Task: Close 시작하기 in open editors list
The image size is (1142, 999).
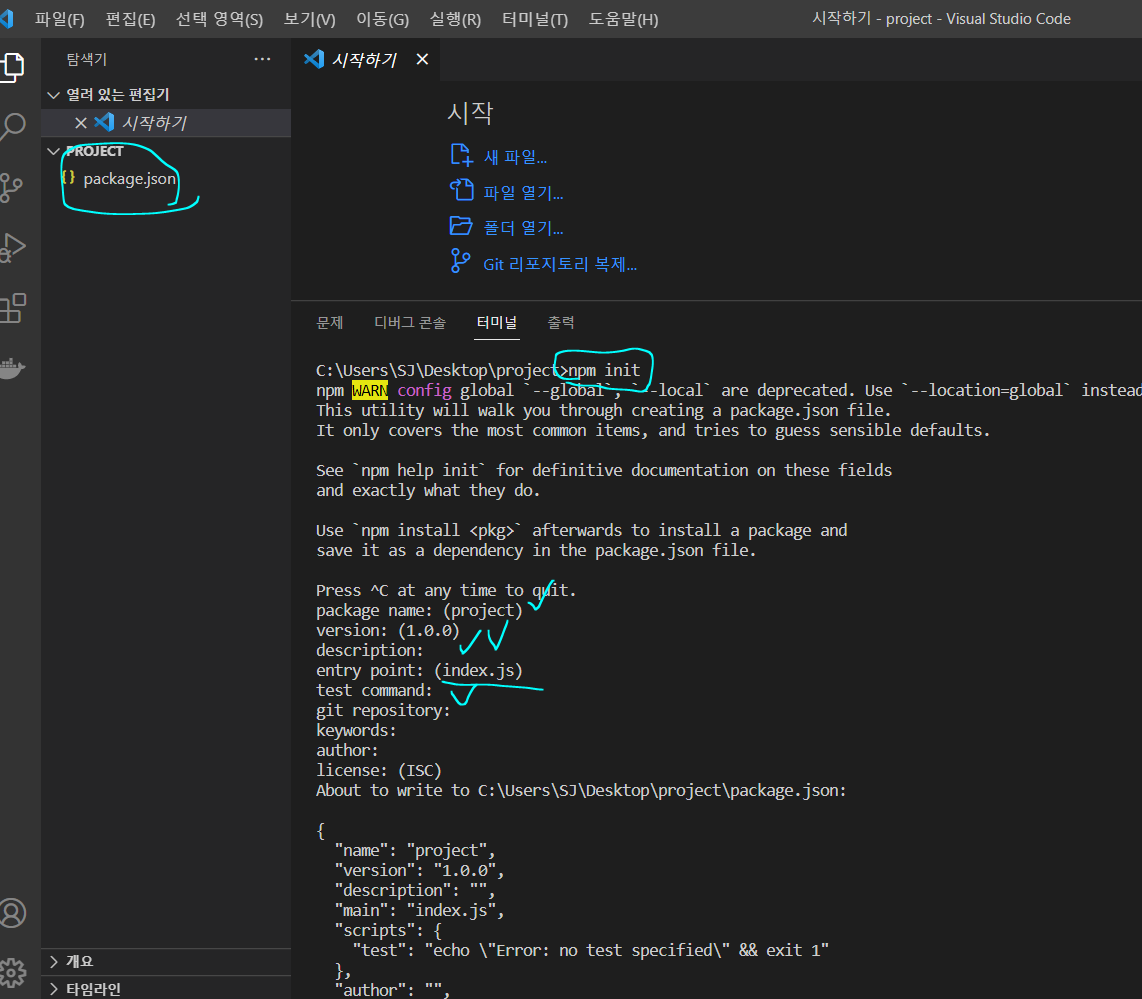Action: click(81, 123)
